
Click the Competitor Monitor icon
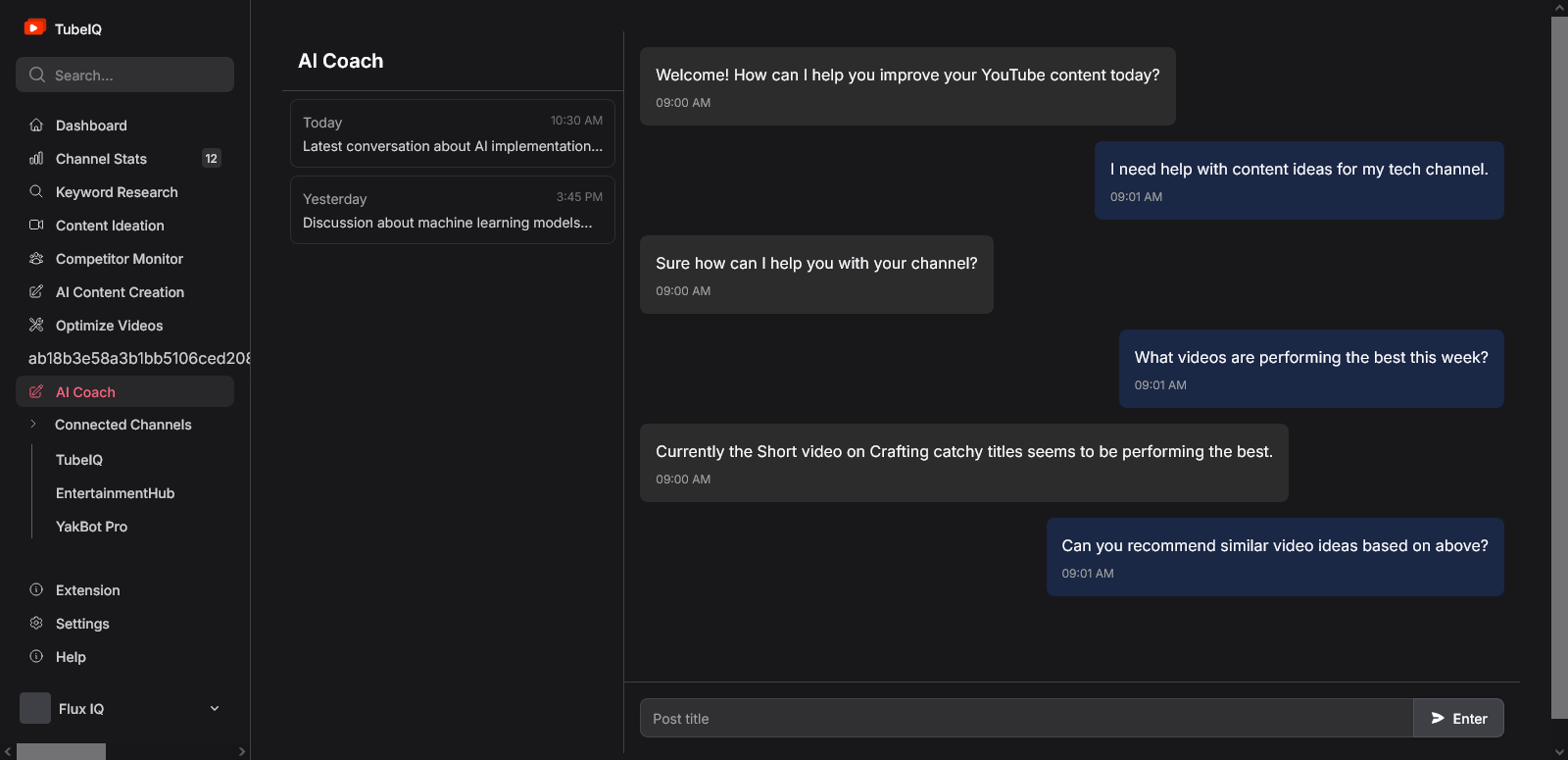(x=36, y=258)
